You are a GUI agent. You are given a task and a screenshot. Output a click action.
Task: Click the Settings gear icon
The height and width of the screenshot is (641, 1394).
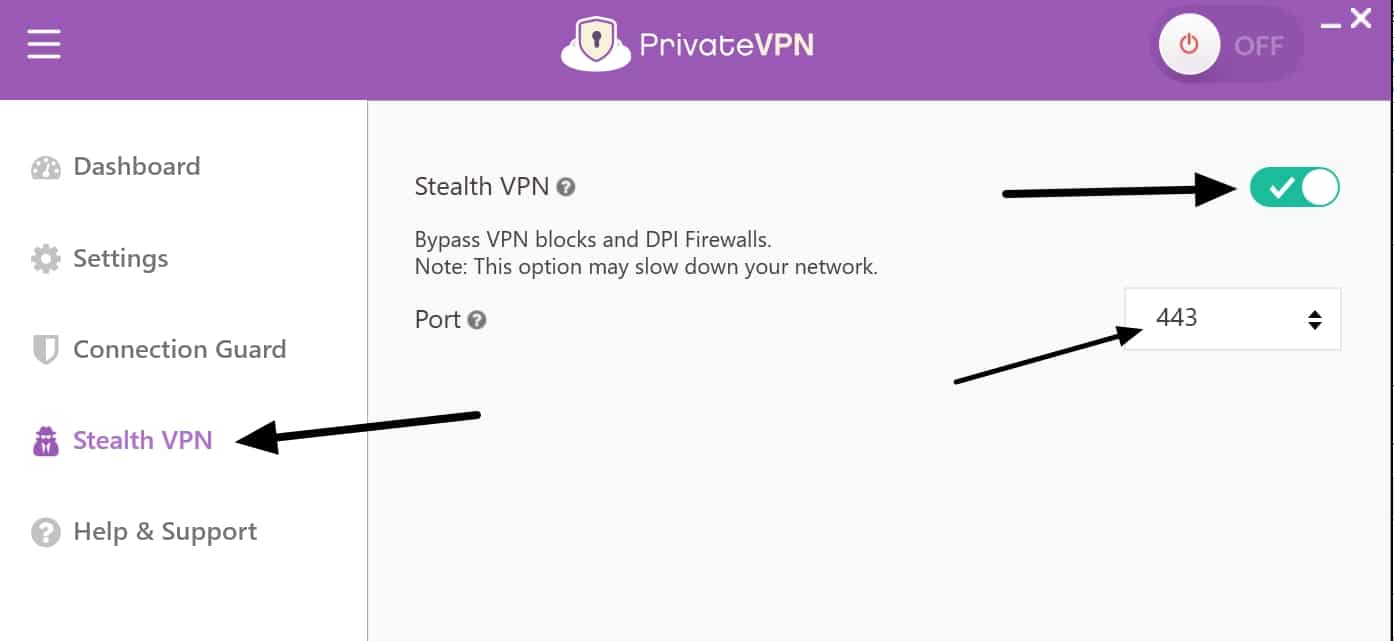click(46, 259)
